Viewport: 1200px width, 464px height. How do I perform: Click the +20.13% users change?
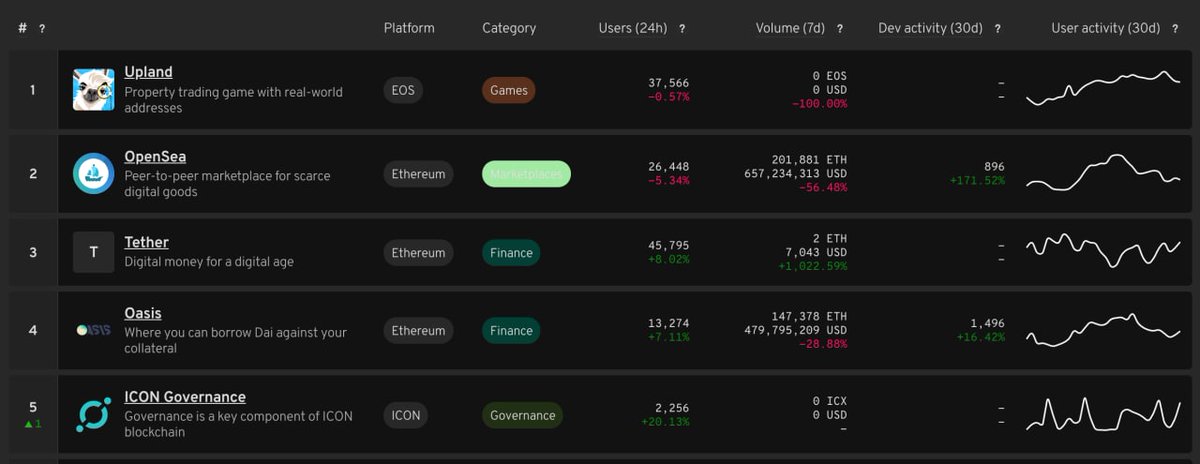coord(666,421)
